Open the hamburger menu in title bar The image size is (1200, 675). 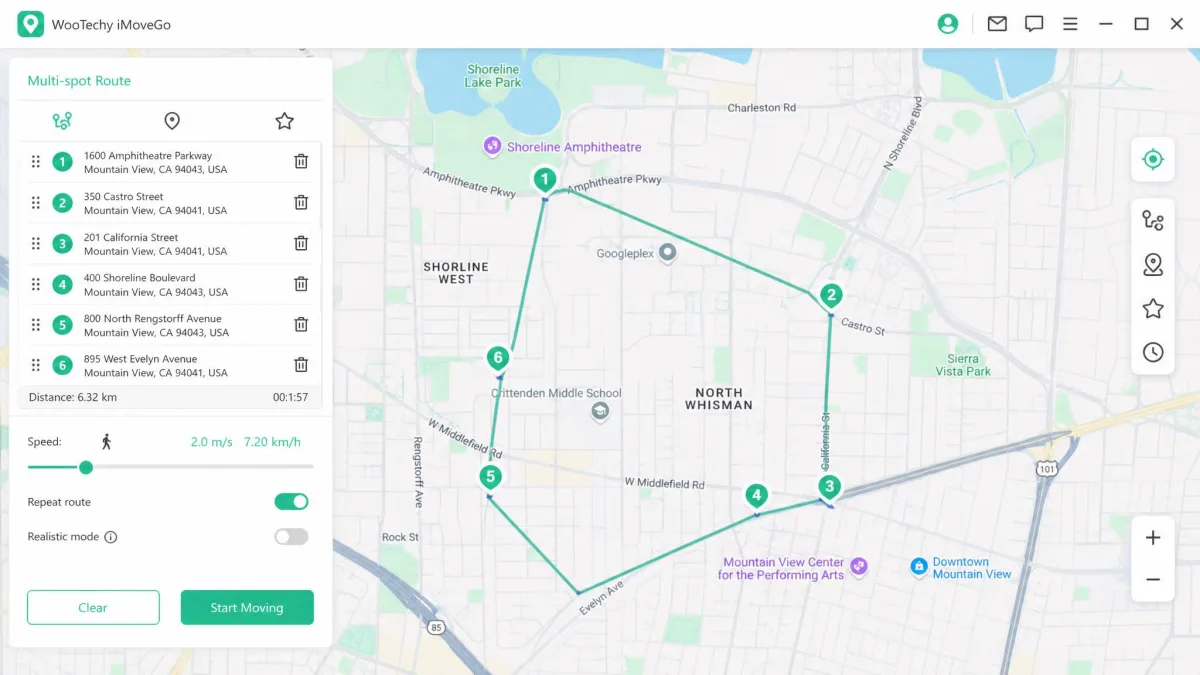(x=1070, y=24)
